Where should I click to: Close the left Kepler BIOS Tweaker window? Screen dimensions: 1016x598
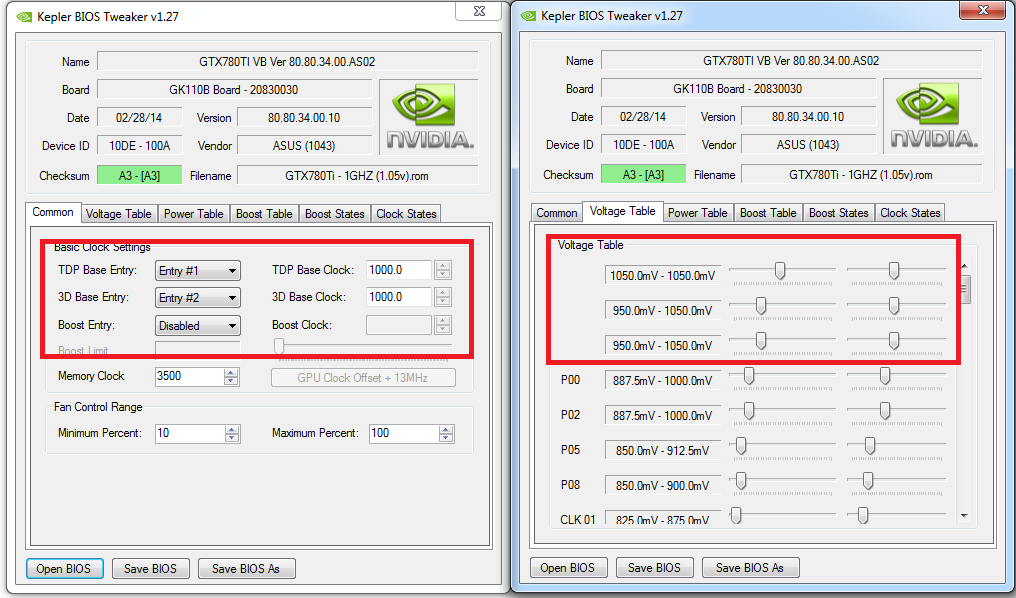tap(479, 11)
